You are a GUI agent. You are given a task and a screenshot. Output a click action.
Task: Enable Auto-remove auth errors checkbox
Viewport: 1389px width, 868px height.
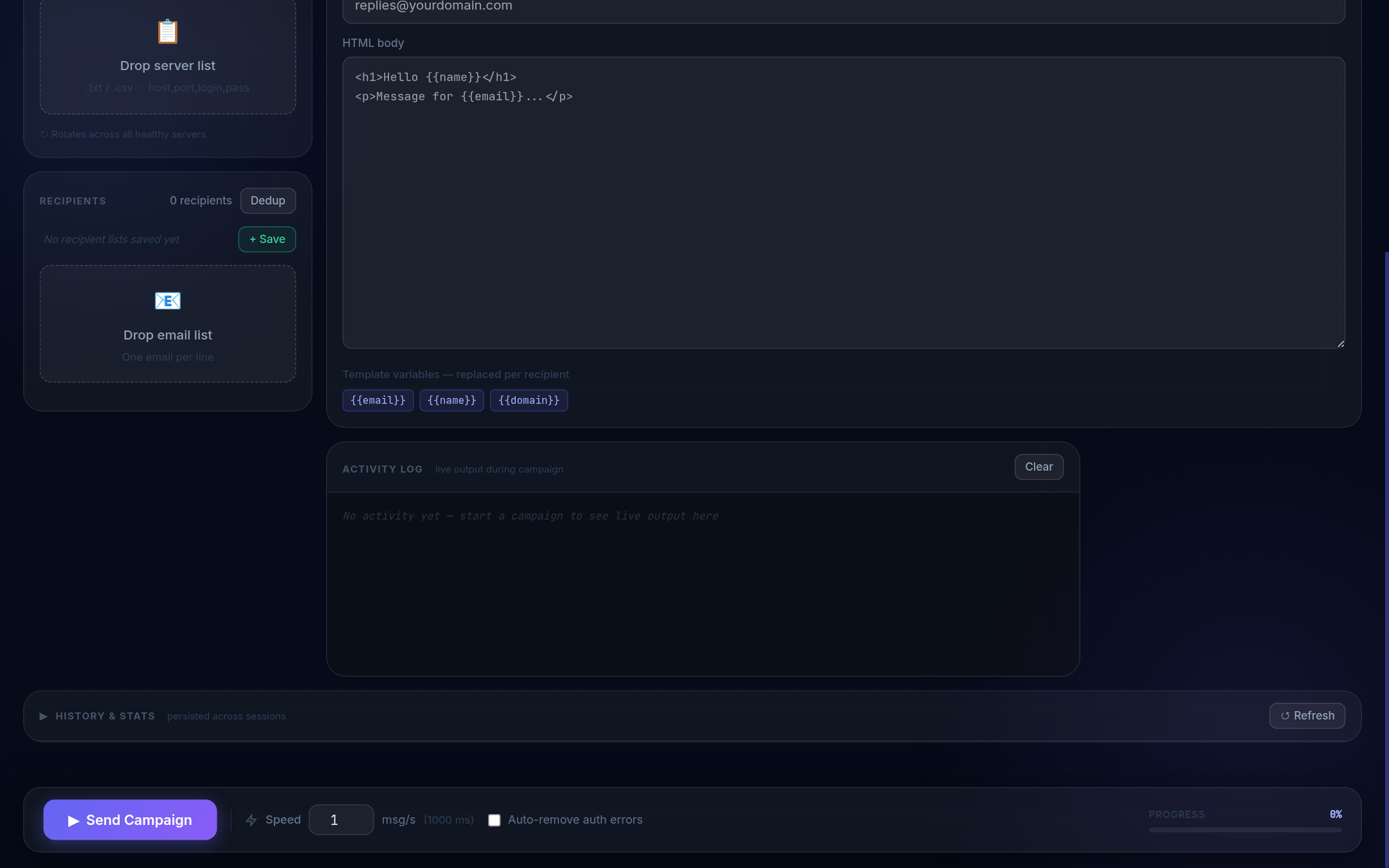[494, 820]
